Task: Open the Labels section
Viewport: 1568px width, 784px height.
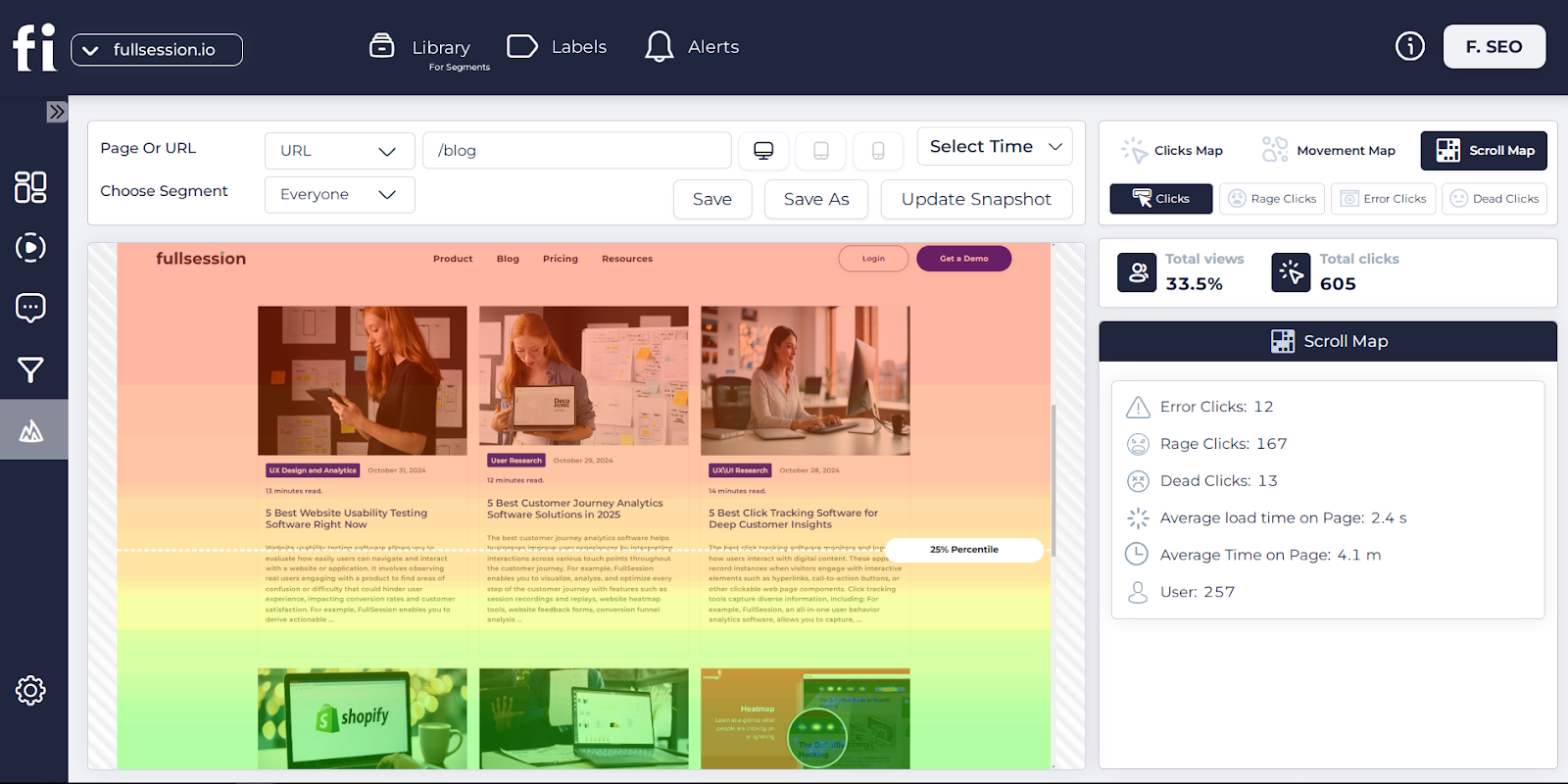Action: click(x=557, y=47)
